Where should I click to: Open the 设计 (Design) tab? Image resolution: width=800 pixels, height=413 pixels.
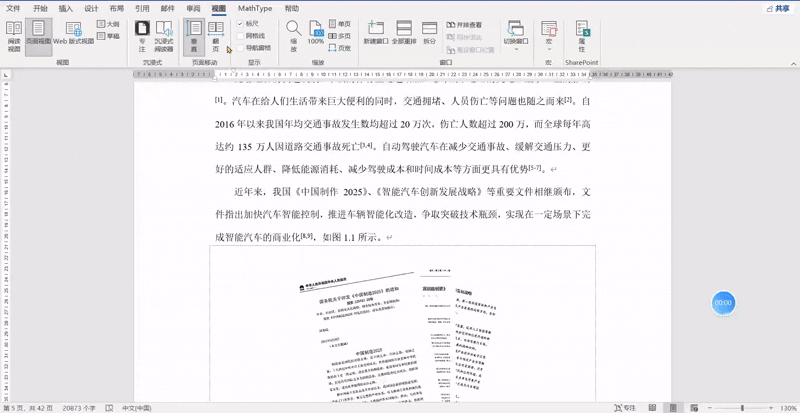[91, 9]
